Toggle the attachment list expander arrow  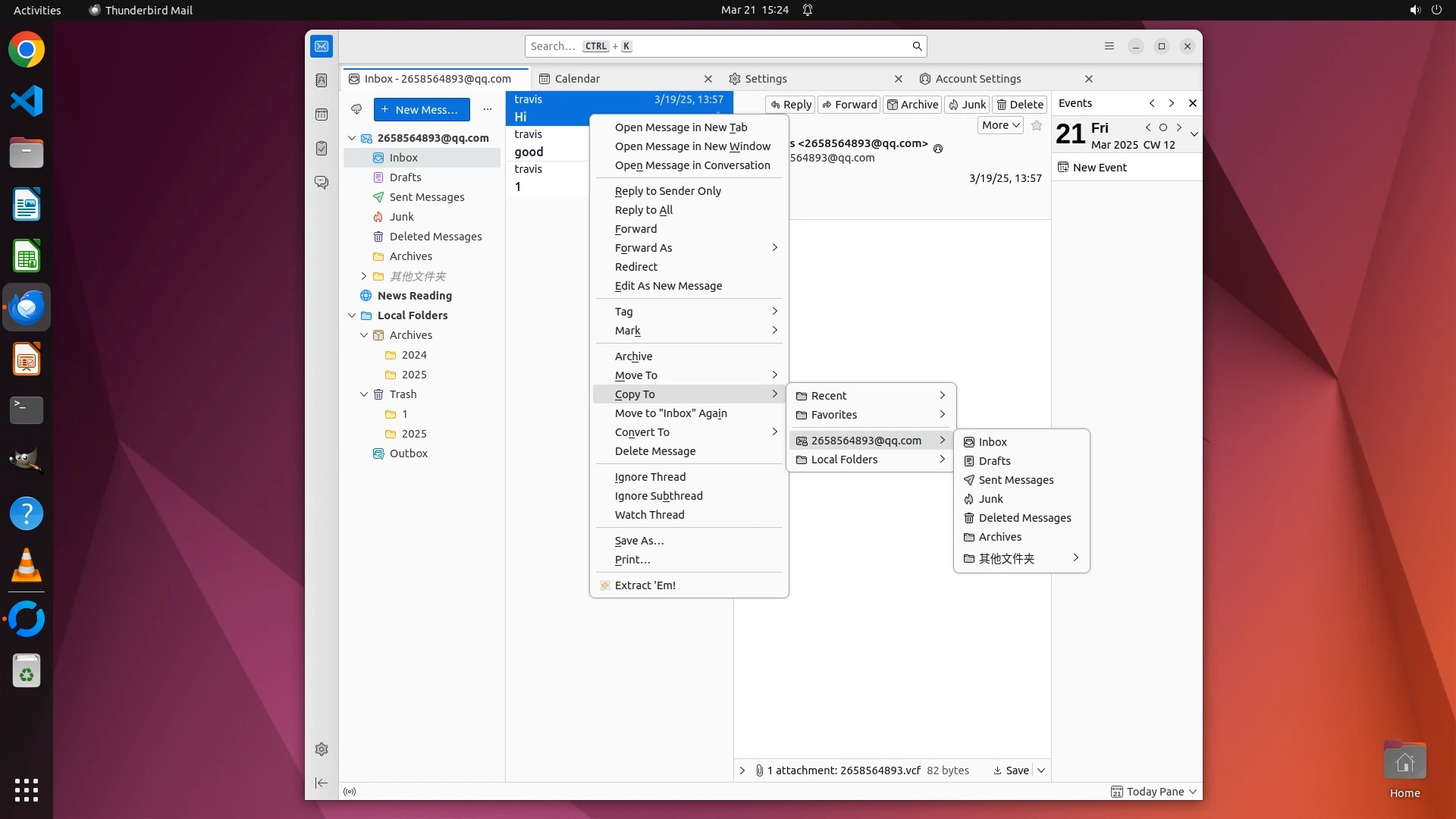(742, 770)
